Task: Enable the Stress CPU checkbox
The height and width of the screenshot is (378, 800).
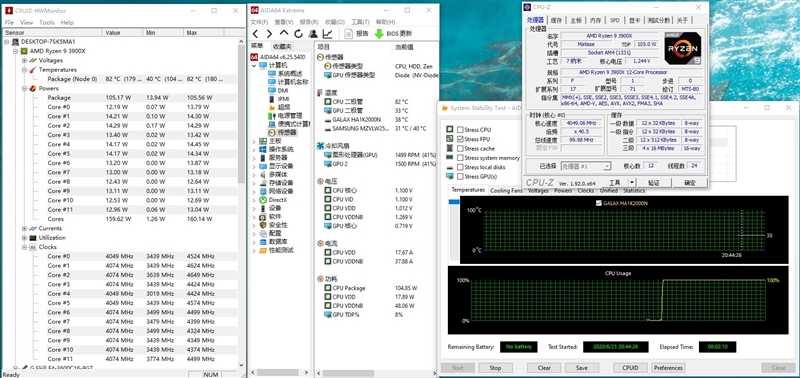Action: coord(460,130)
